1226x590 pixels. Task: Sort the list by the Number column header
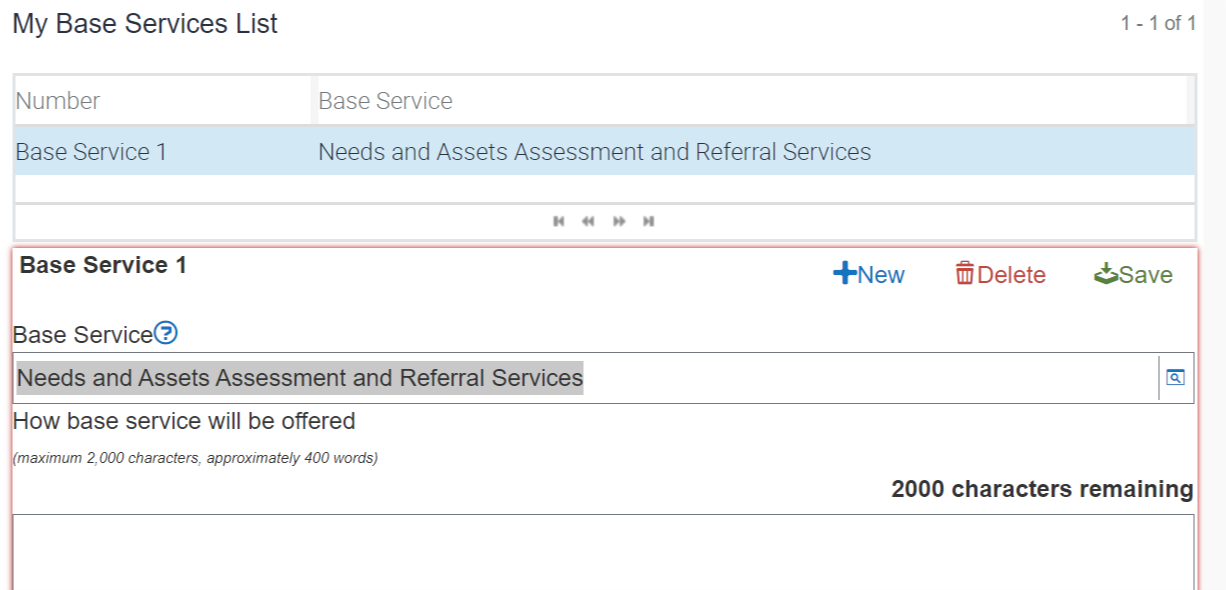[58, 101]
